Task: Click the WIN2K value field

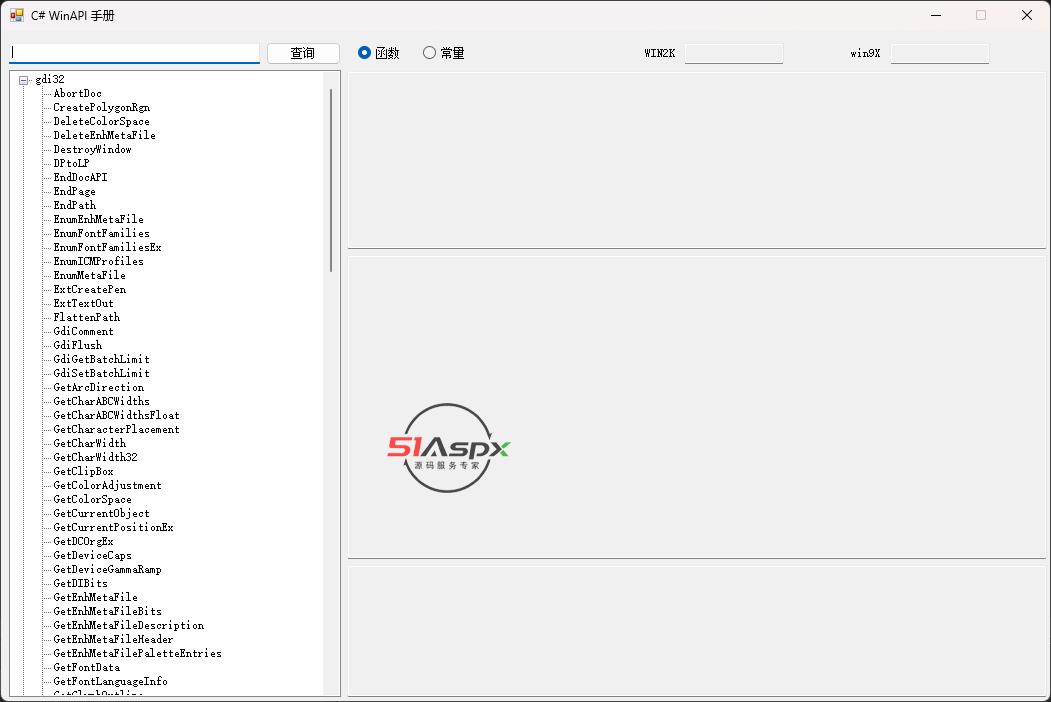Action: pyautogui.click(x=733, y=54)
